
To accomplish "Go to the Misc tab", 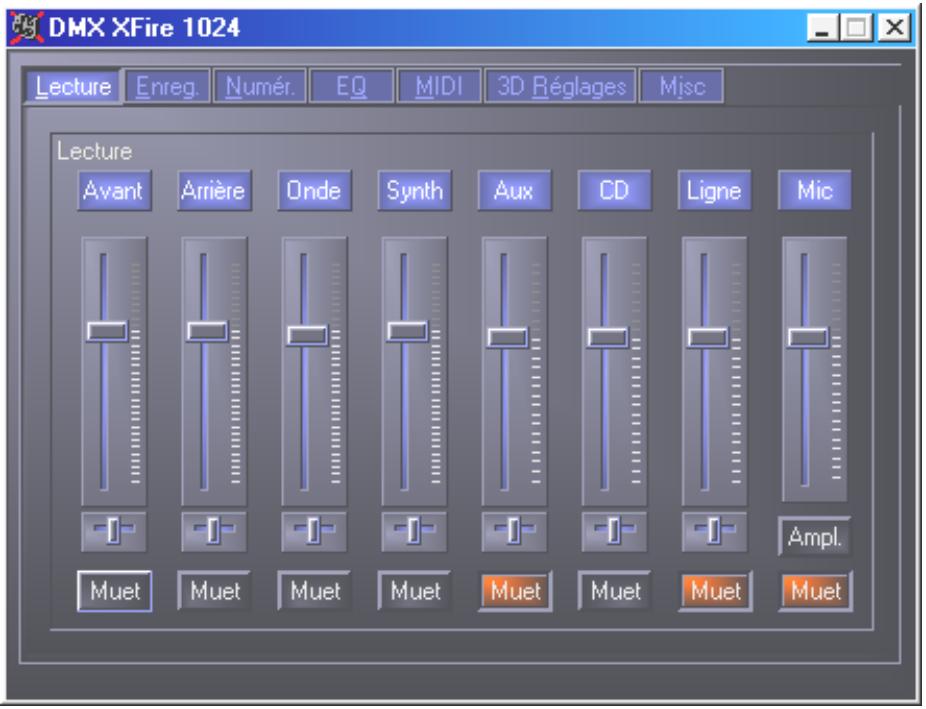I will tap(682, 87).
